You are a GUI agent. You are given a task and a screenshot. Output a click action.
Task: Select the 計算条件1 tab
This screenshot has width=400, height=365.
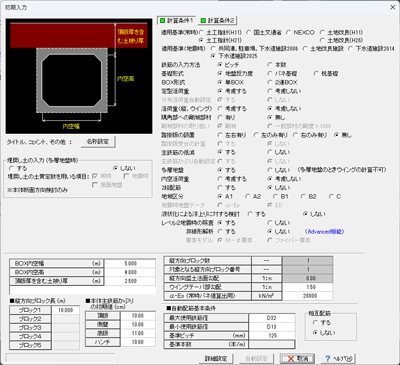click(x=176, y=21)
